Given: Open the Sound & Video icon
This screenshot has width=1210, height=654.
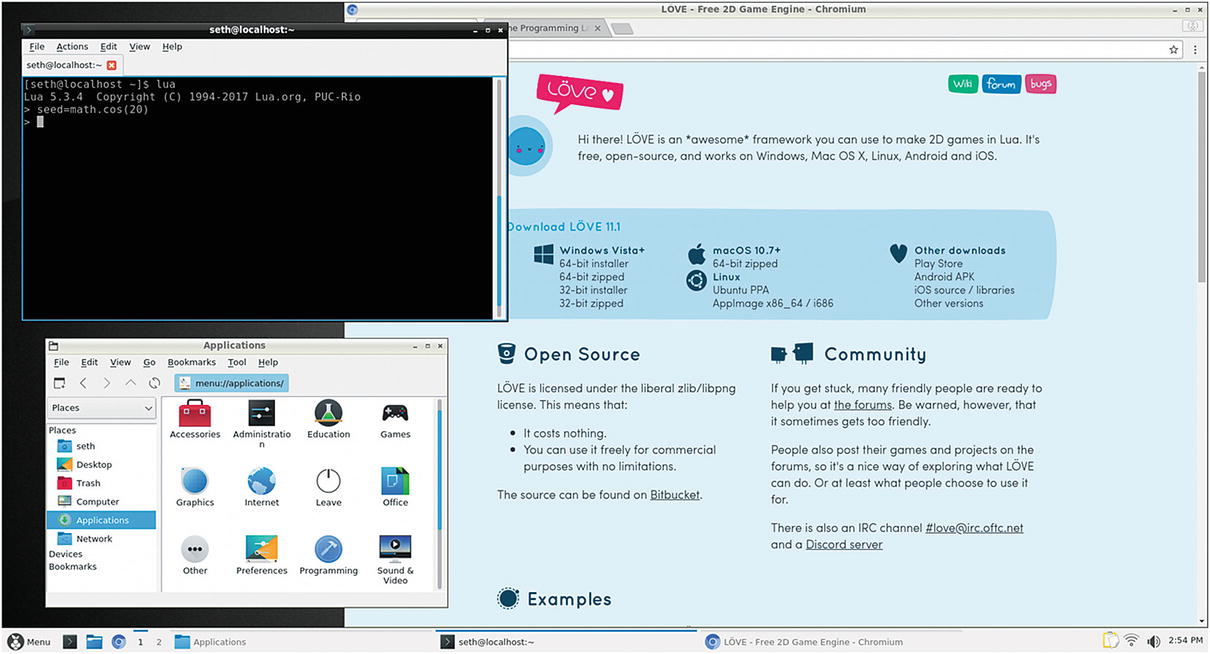Looking at the screenshot, I should [395, 548].
